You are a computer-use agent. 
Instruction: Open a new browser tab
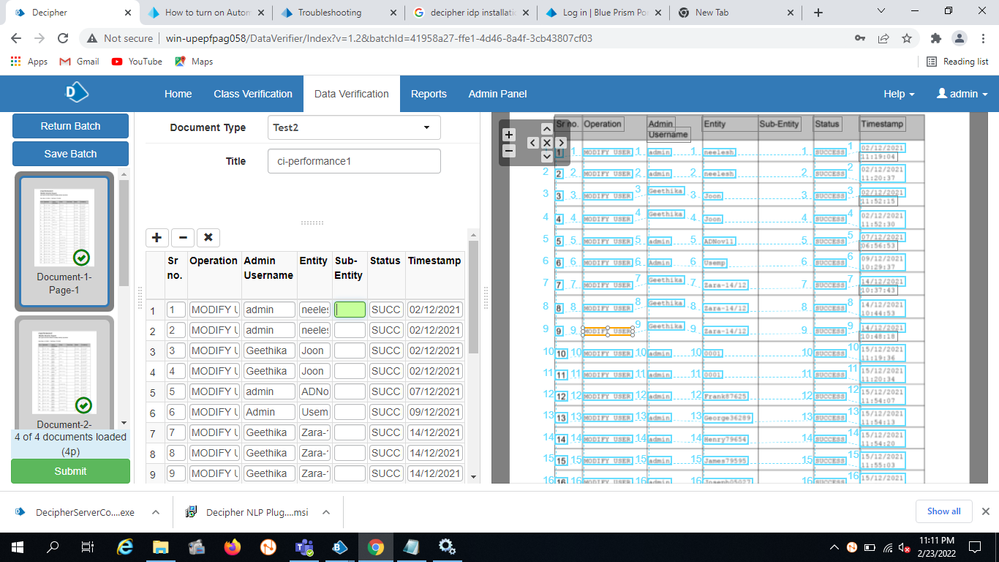click(x=818, y=12)
